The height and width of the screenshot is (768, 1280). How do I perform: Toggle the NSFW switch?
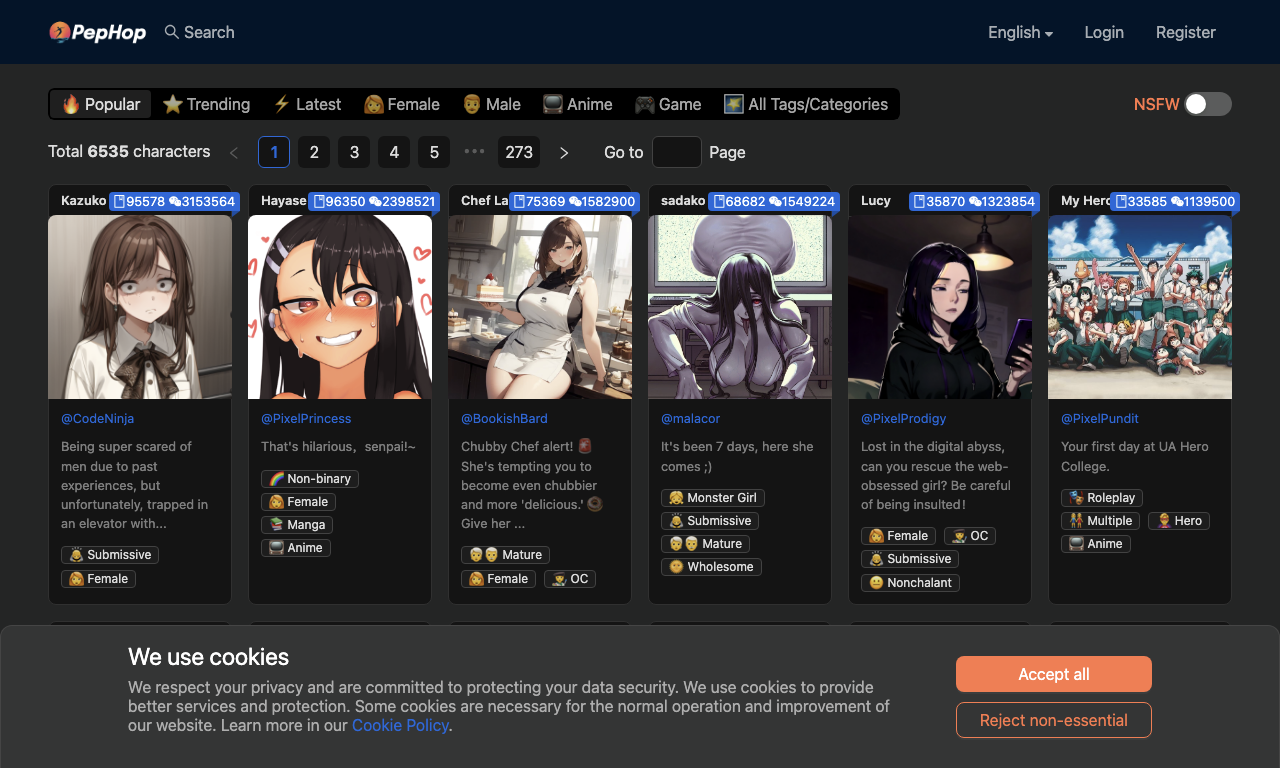(x=1208, y=104)
